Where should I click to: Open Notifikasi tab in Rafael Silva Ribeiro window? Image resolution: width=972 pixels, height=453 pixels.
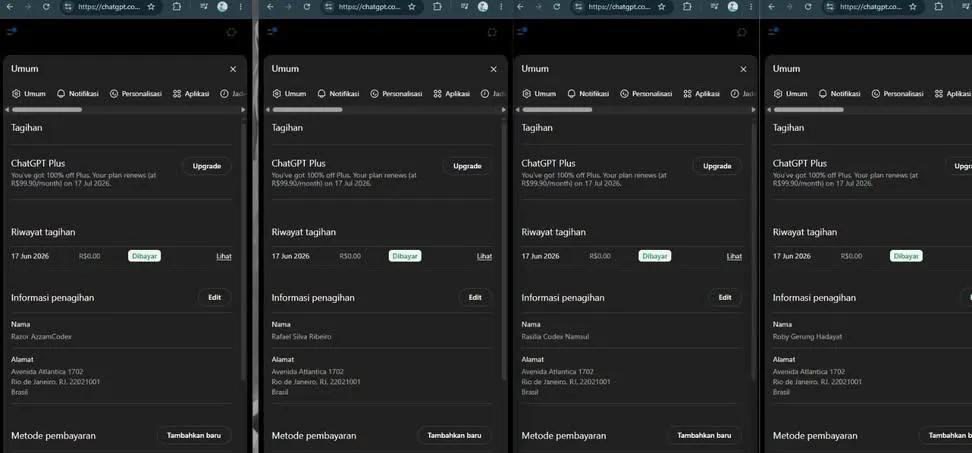coord(338,94)
